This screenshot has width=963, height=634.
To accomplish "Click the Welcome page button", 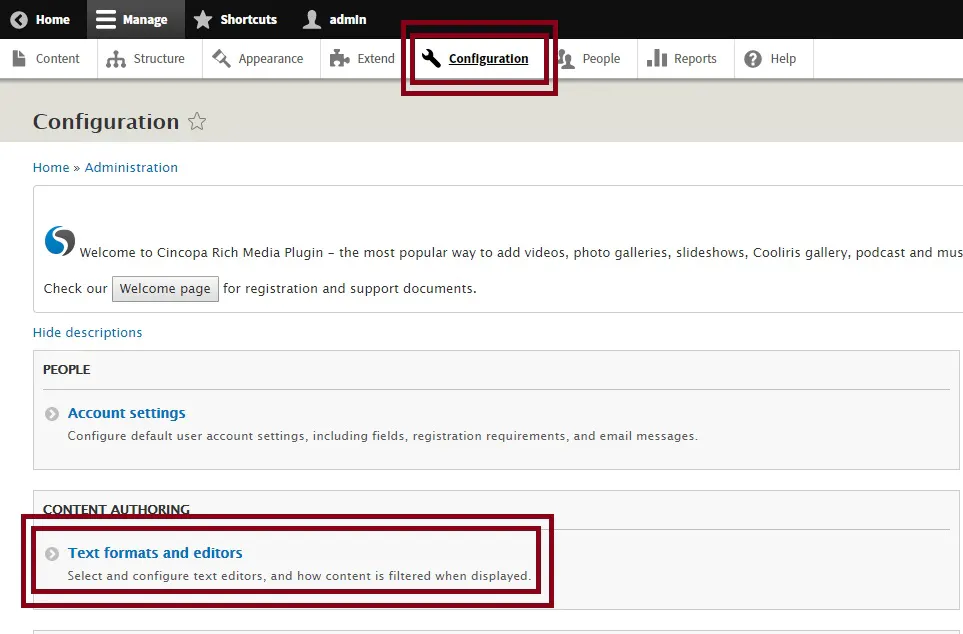I will coord(165,289).
